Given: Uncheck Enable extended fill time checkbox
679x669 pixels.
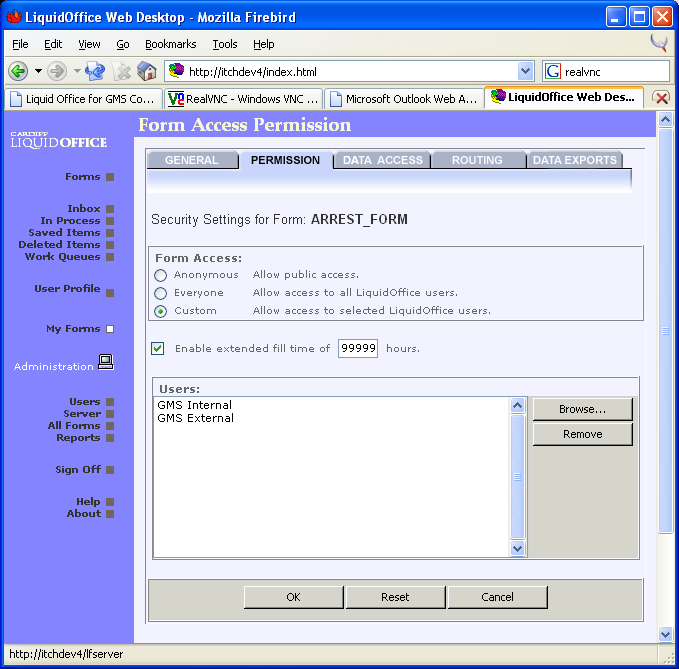Looking at the screenshot, I should [x=158, y=348].
